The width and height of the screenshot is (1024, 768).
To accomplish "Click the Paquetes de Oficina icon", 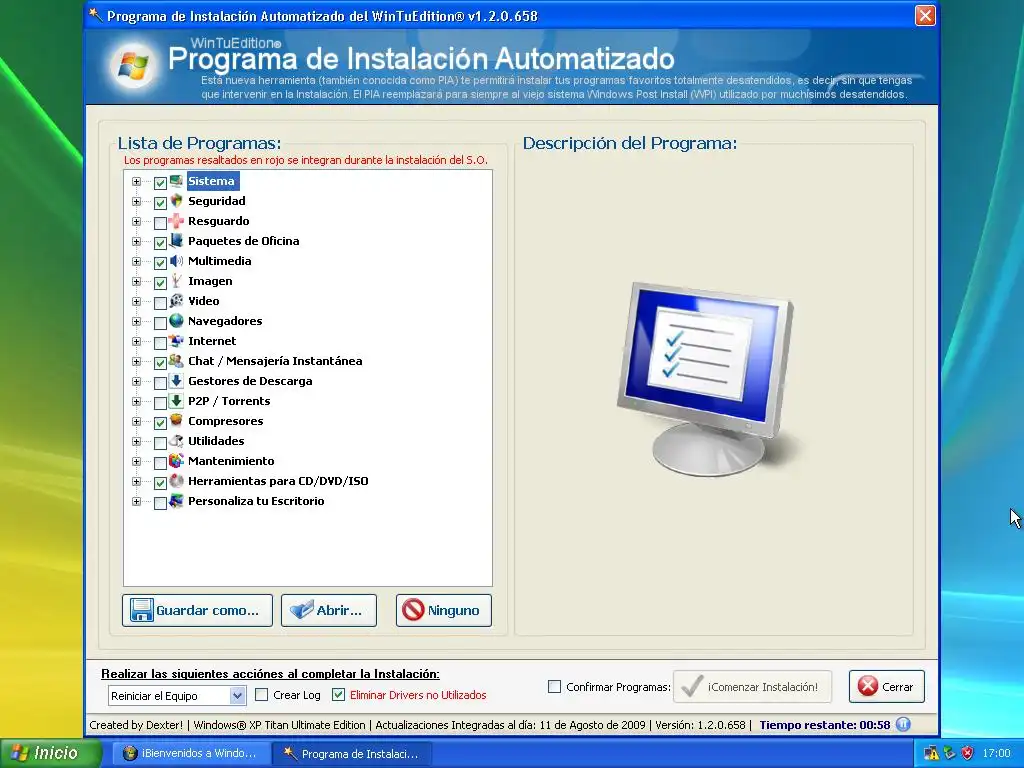I will [176, 240].
